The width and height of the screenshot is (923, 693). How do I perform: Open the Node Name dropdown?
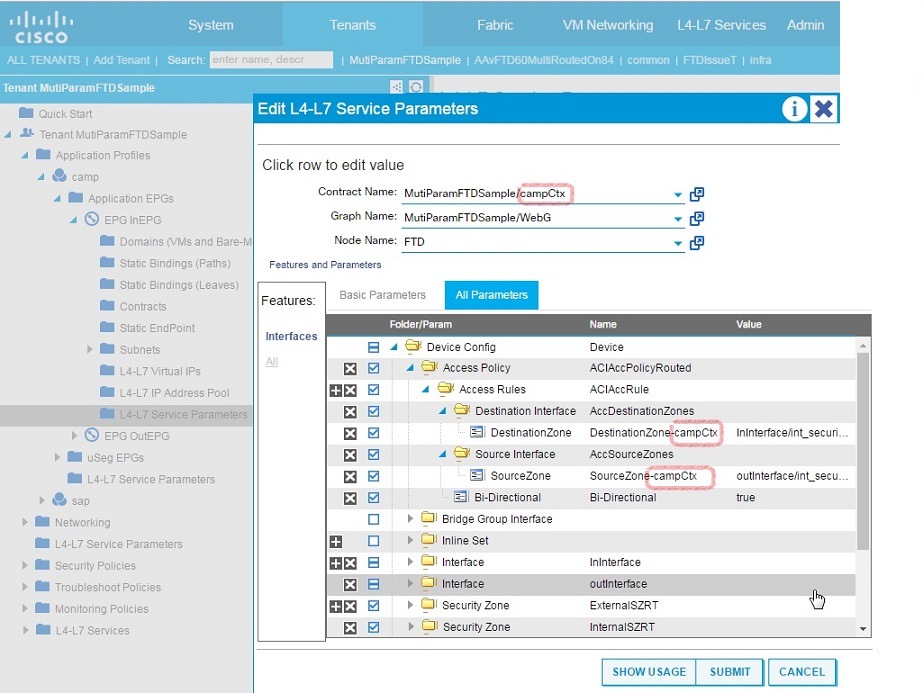(678, 243)
